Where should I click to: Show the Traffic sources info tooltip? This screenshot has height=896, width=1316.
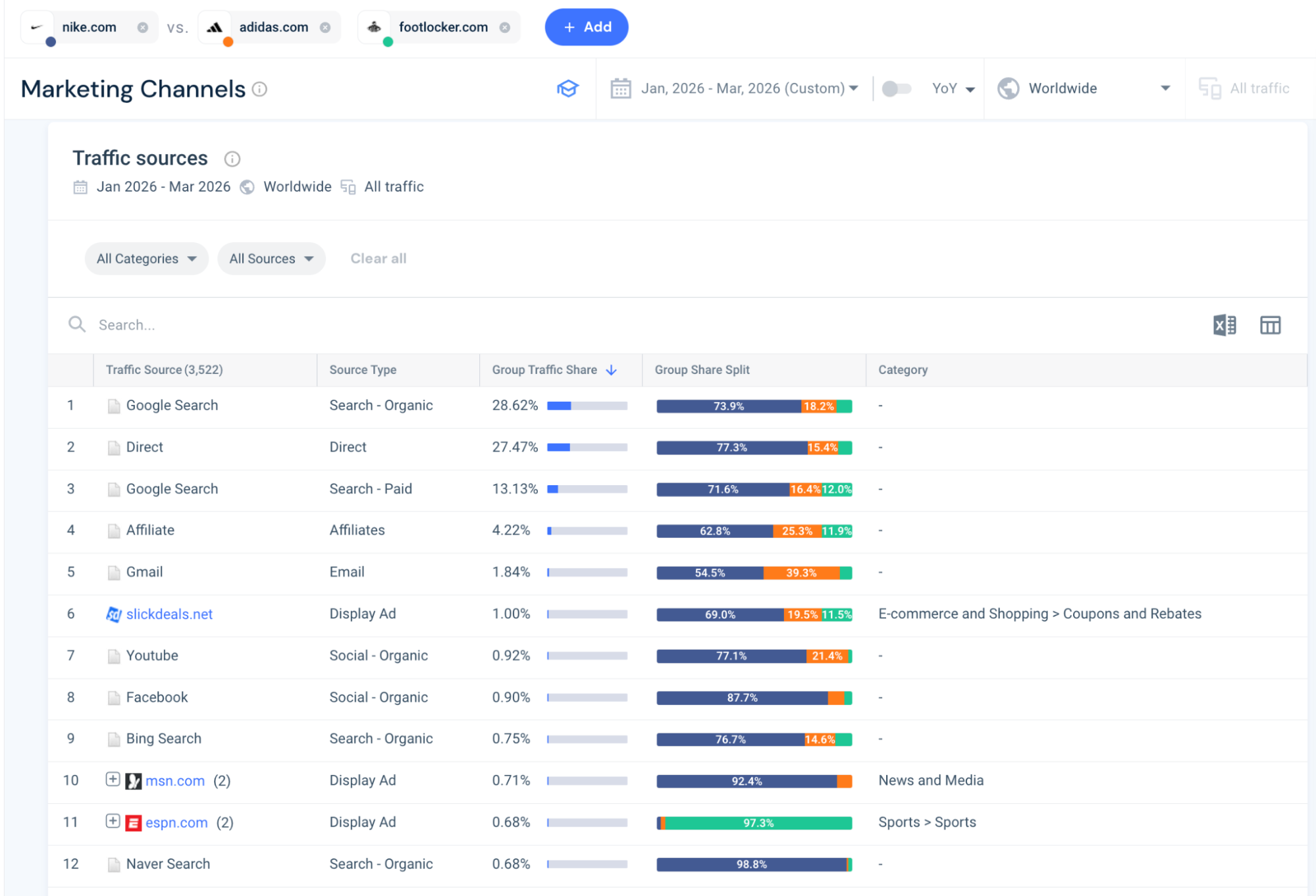point(232,159)
